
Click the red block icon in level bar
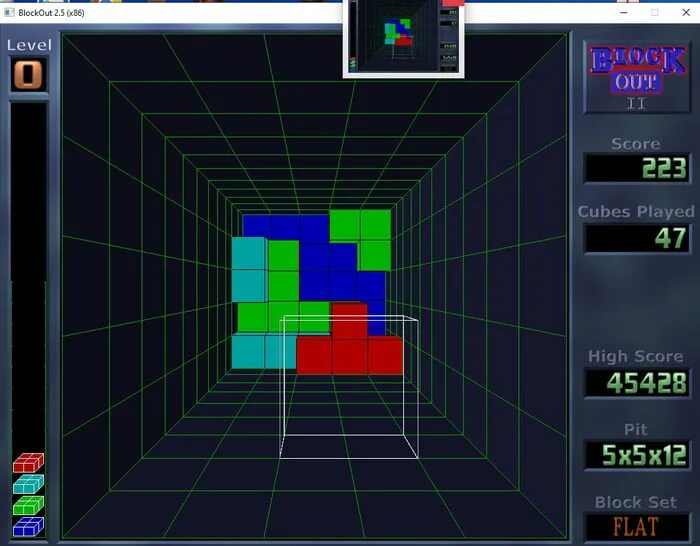coord(28,463)
